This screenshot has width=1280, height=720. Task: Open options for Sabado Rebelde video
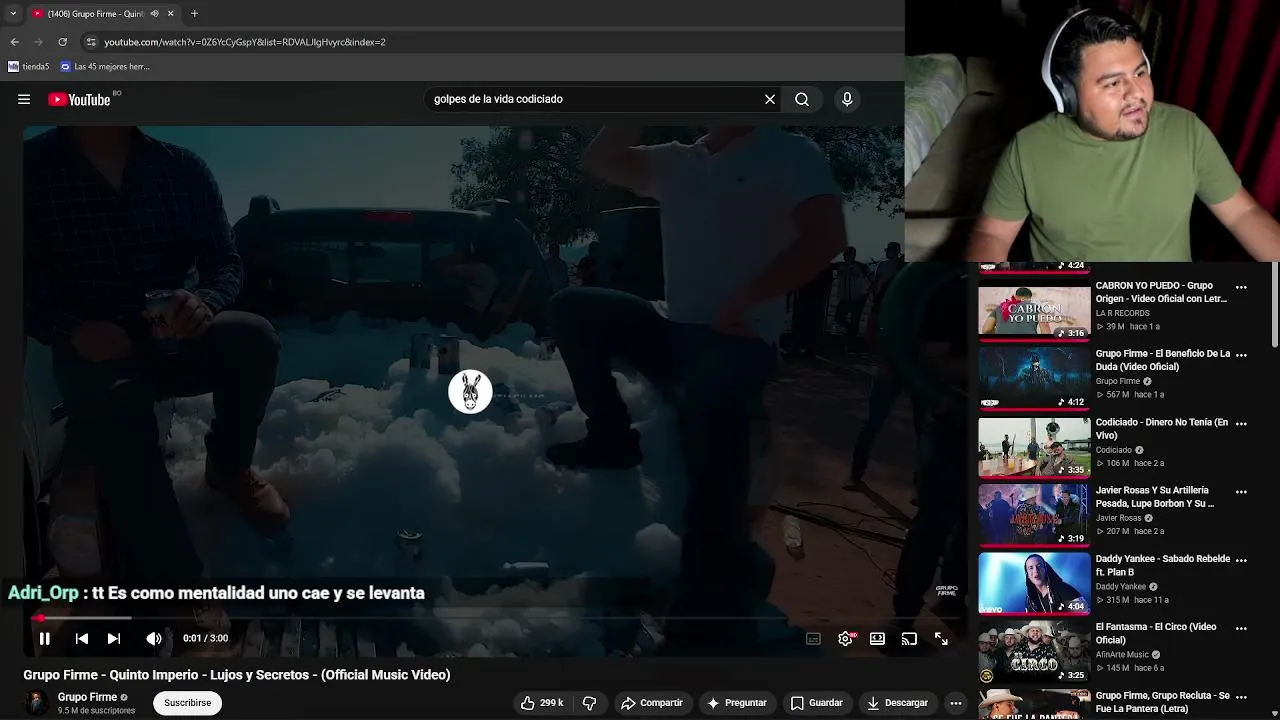pyautogui.click(x=1241, y=560)
